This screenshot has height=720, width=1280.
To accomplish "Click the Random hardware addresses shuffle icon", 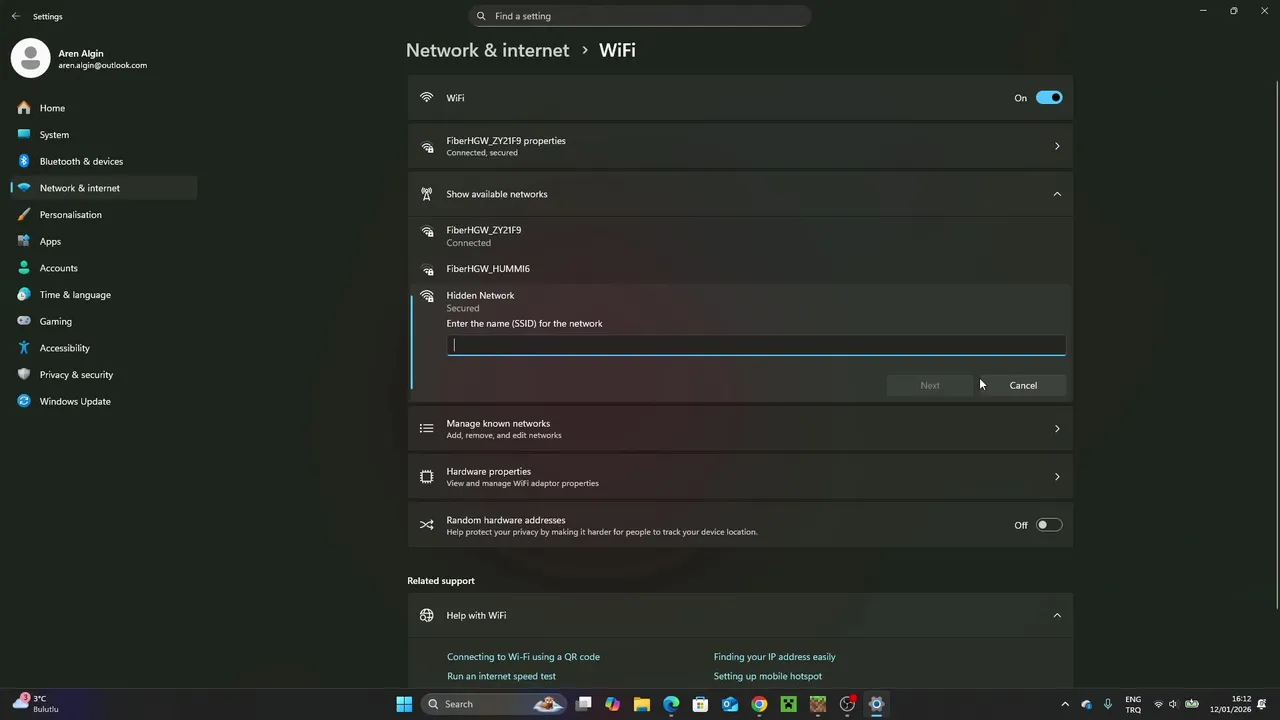I will pos(427,525).
